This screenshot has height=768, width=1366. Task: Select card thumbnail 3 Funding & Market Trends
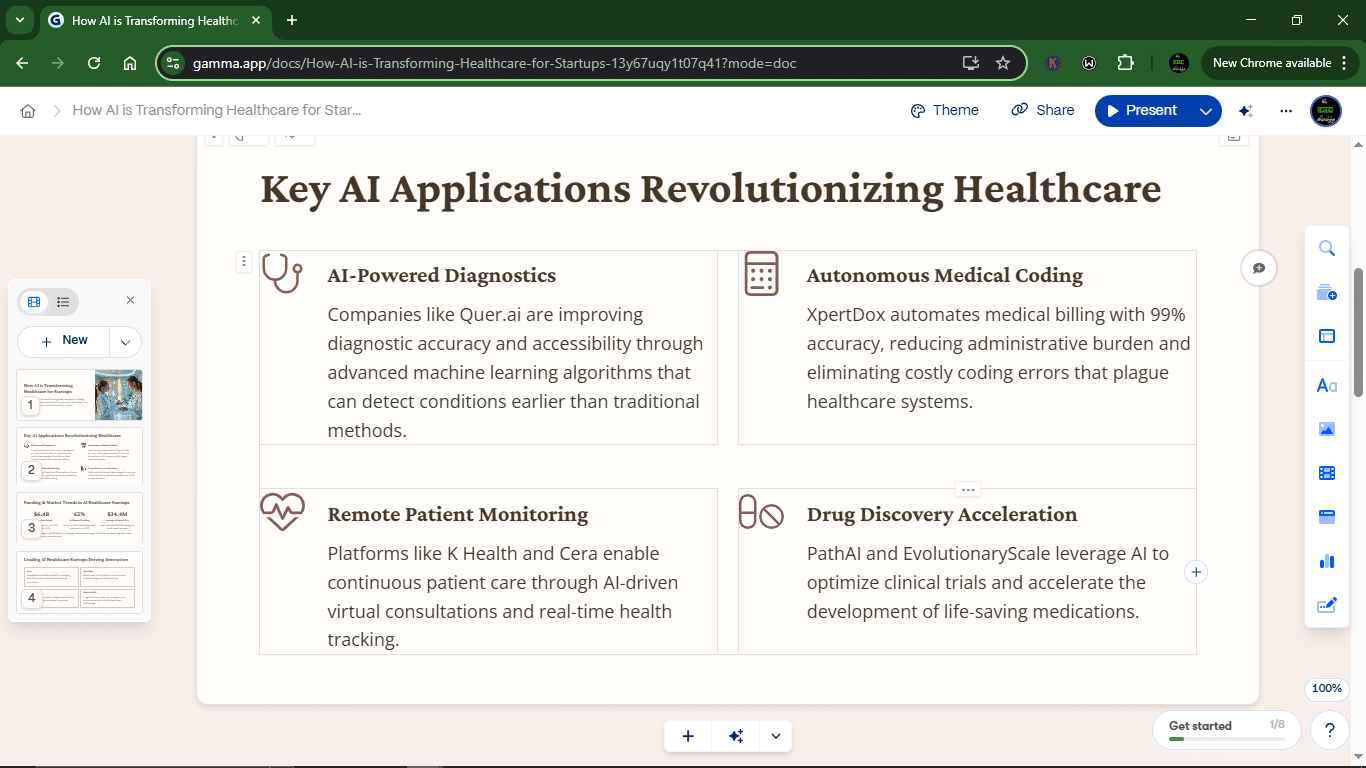(80, 518)
